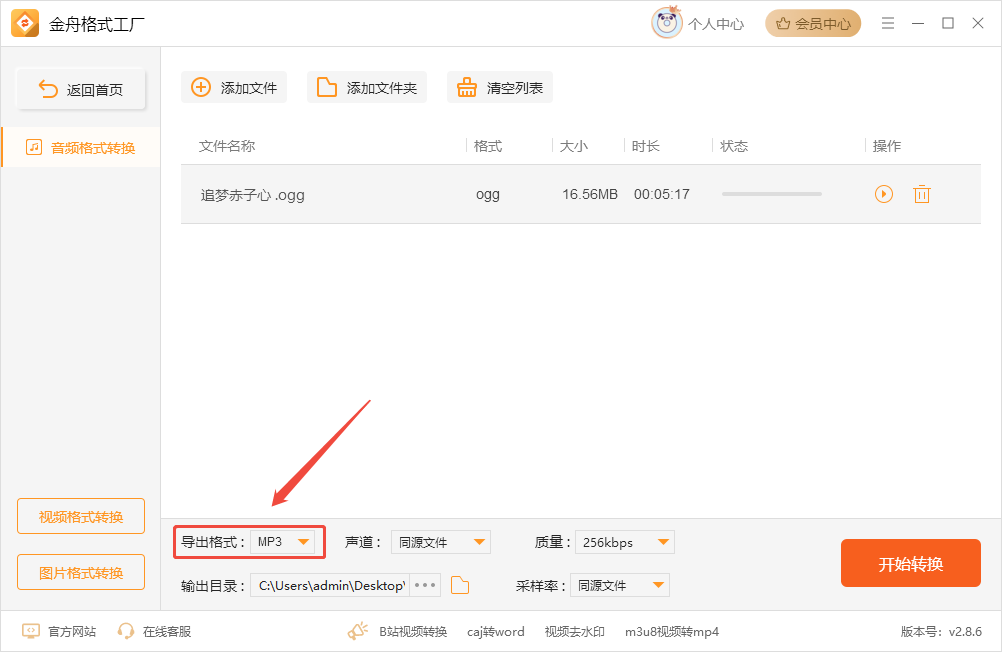Open 声道 channel dropdown
This screenshot has height=652, width=1002.
tap(441, 542)
